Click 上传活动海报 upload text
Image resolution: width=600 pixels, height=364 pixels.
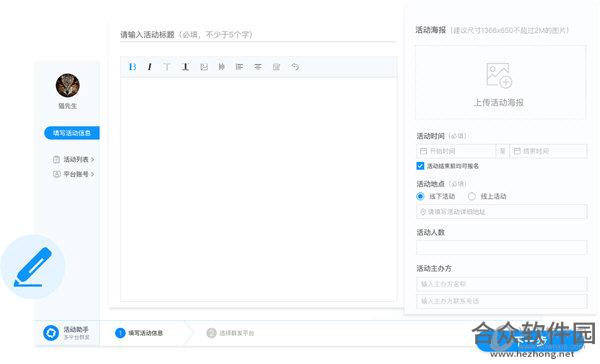(x=499, y=103)
